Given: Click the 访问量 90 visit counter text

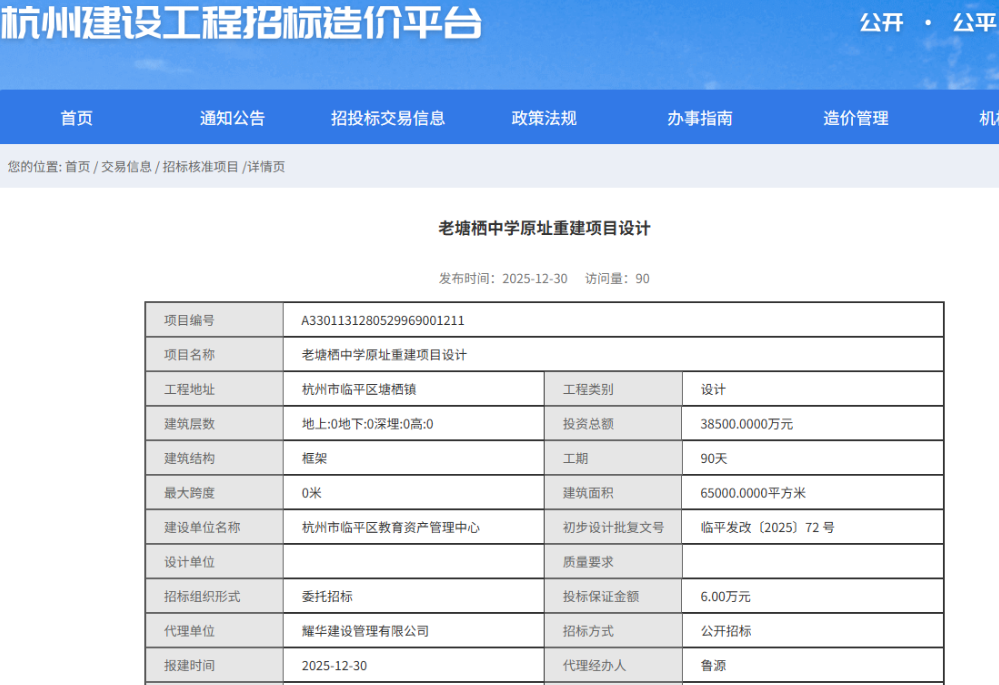Looking at the screenshot, I should (615, 279).
